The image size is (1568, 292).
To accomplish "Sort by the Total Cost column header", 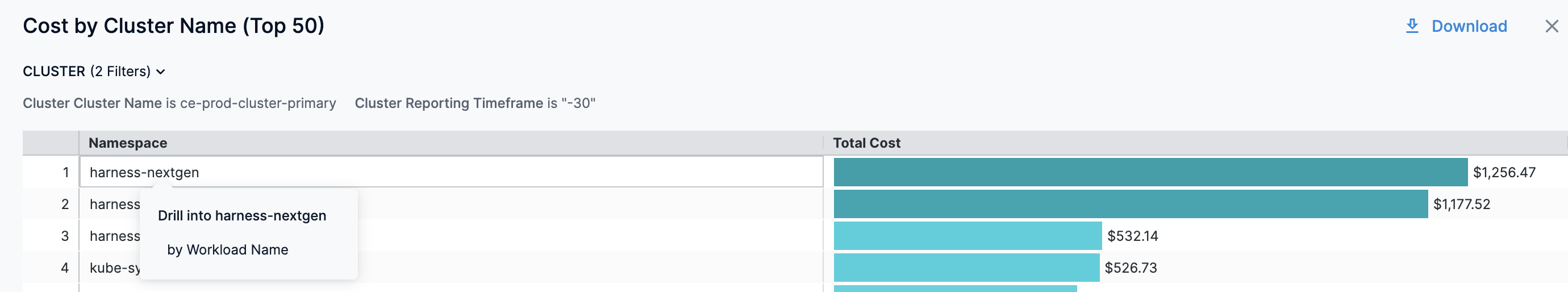I will (866, 143).
